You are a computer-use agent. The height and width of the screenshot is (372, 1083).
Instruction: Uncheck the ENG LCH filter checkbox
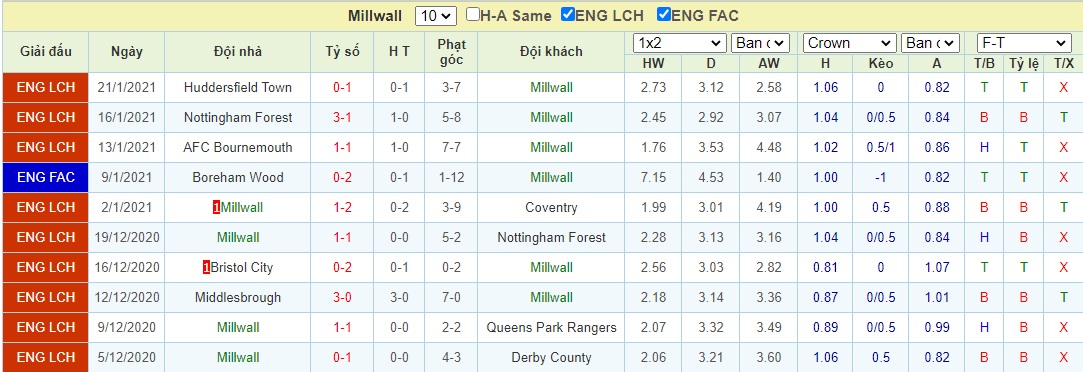pyautogui.click(x=568, y=14)
